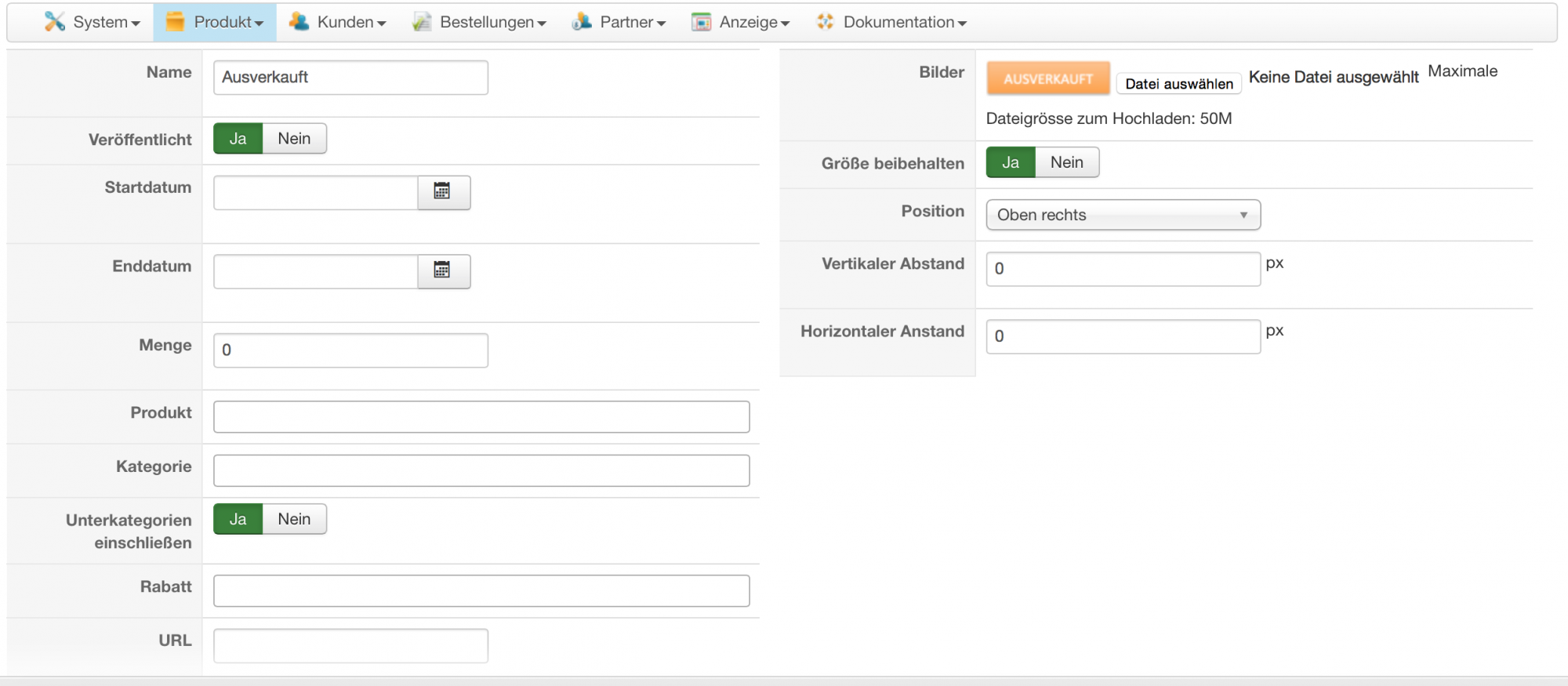
Task: Click the Vertikaler Abstand label
Action: pos(893,263)
